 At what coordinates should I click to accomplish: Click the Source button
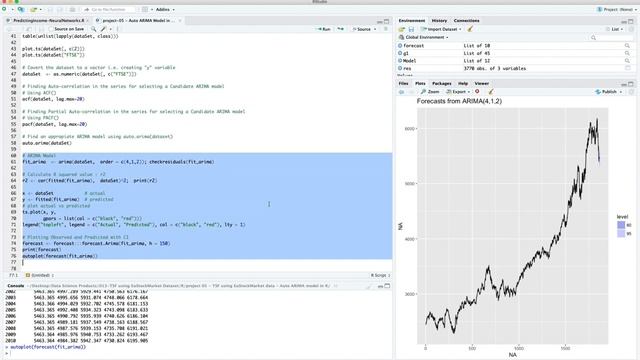click(x=362, y=29)
